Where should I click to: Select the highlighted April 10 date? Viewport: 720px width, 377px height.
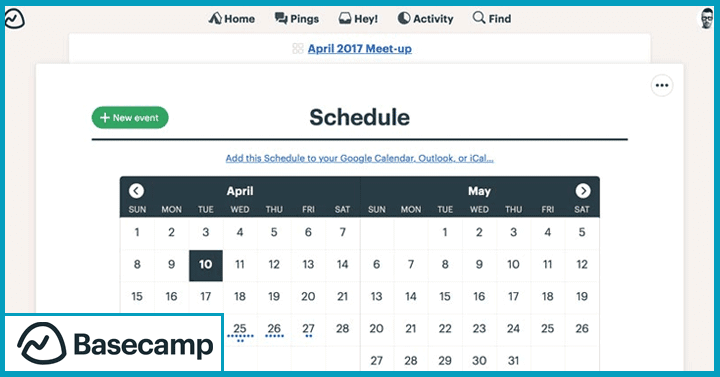pos(206,265)
